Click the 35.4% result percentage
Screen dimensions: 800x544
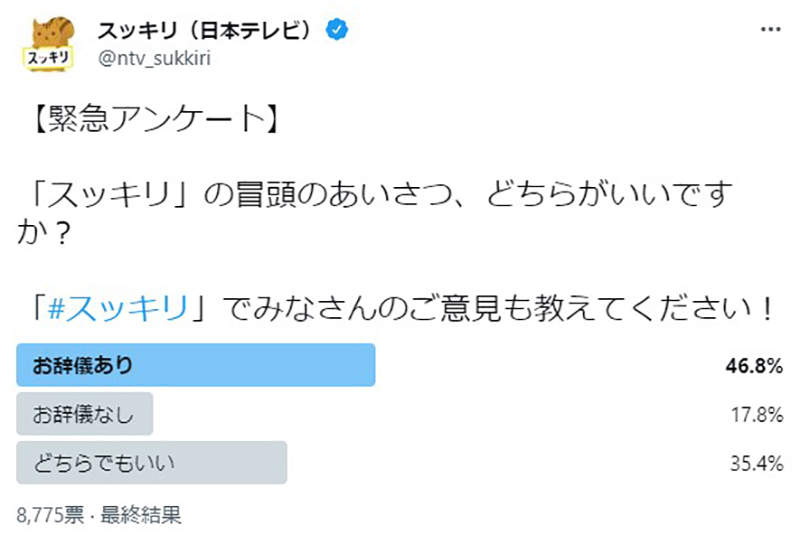[755, 463]
